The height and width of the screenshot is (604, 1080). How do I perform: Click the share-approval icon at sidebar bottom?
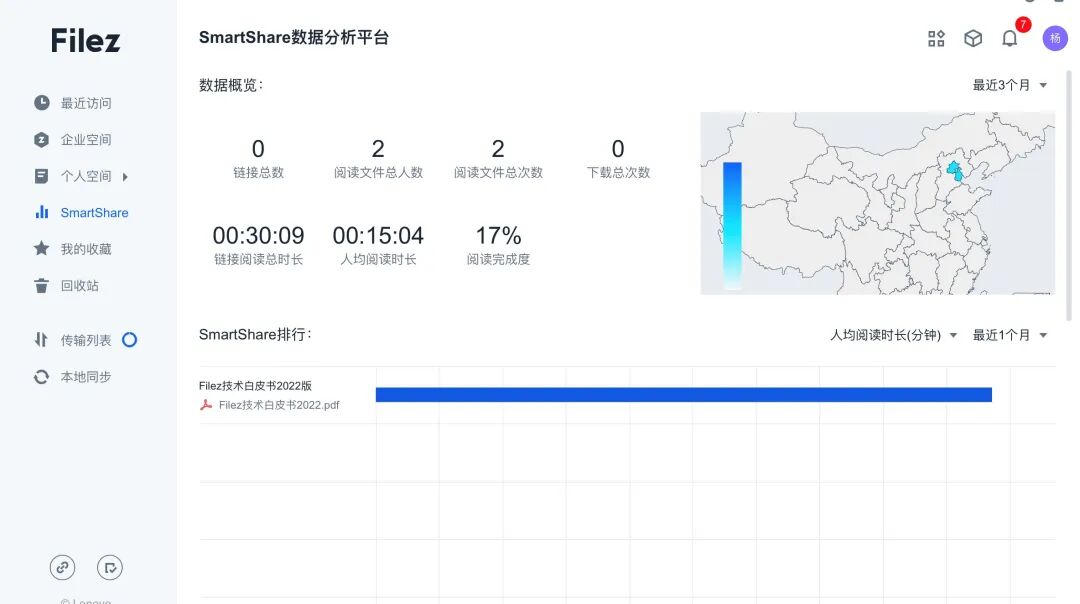coord(110,567)
